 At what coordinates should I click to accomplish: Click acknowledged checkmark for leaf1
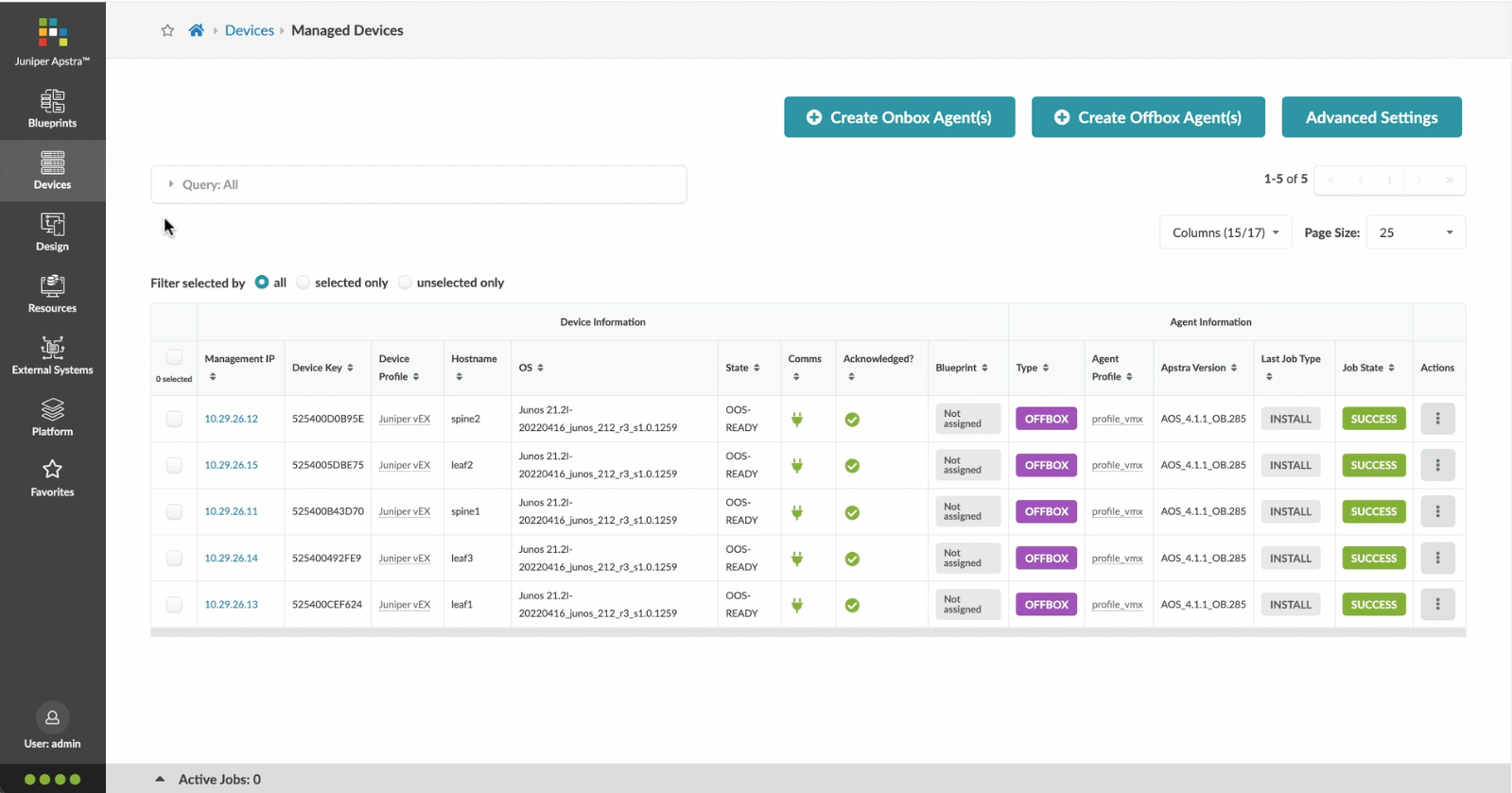click(852, 605)
